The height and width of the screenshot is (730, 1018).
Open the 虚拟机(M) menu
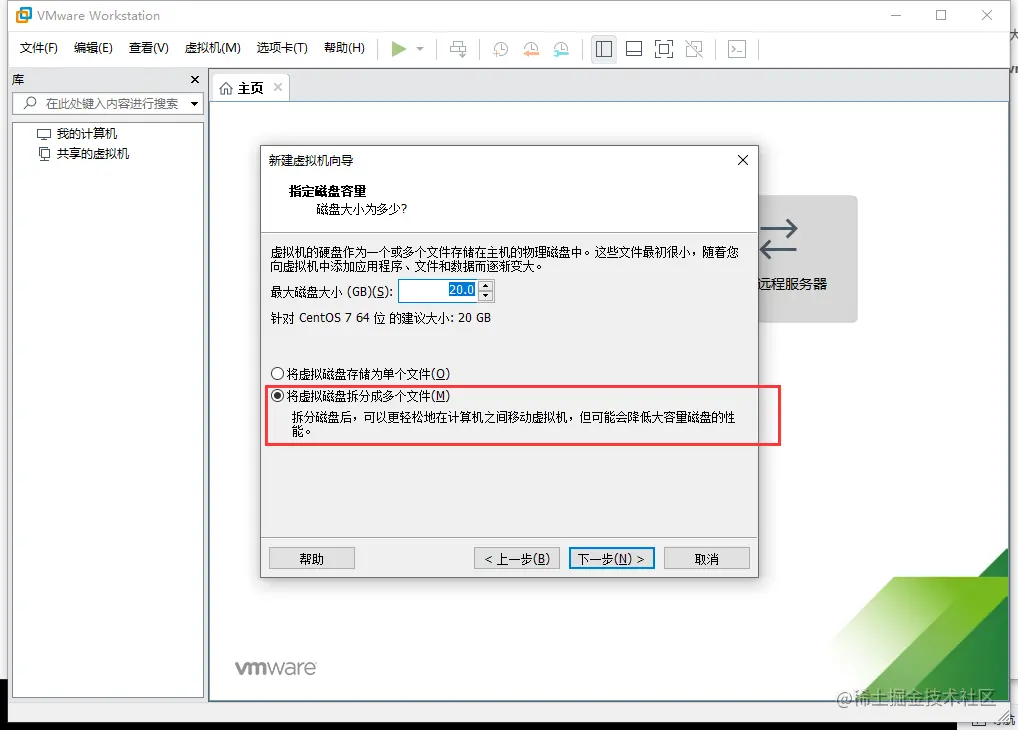click(x=212, y=48)
